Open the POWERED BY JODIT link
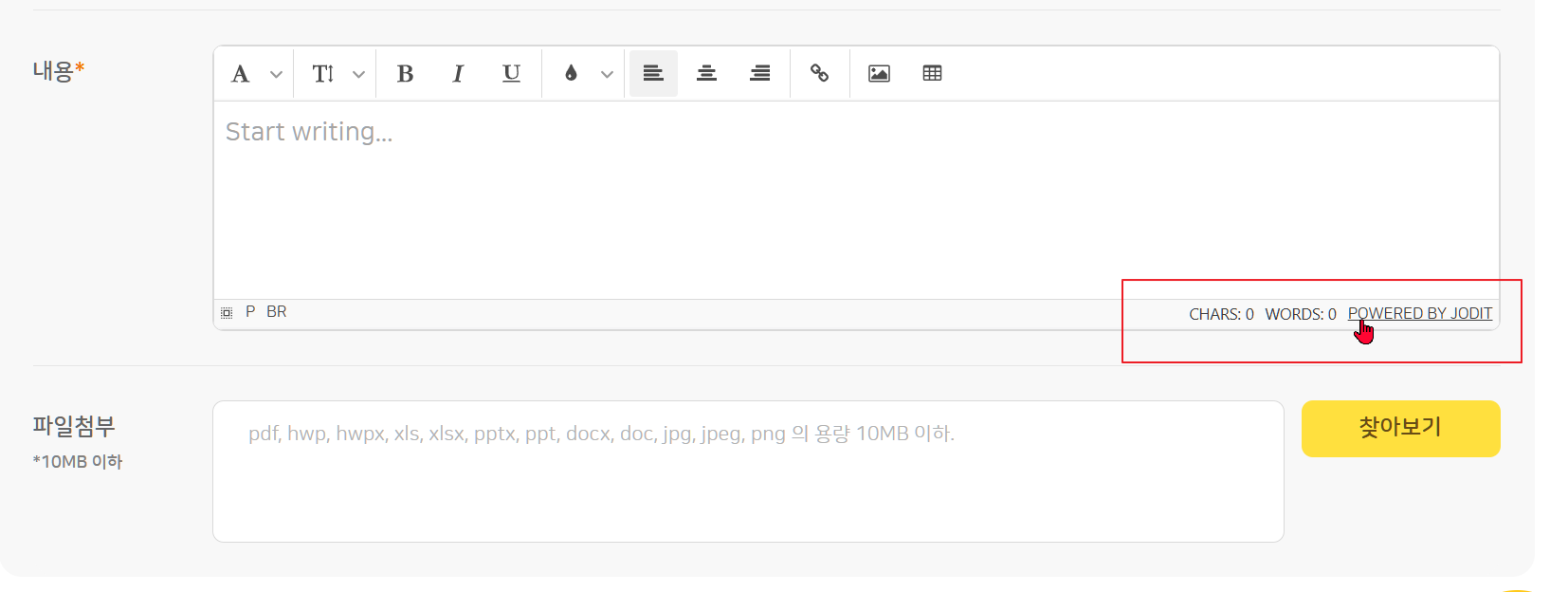Viewport: 1568px width, 592px height. coord(1419,313)
